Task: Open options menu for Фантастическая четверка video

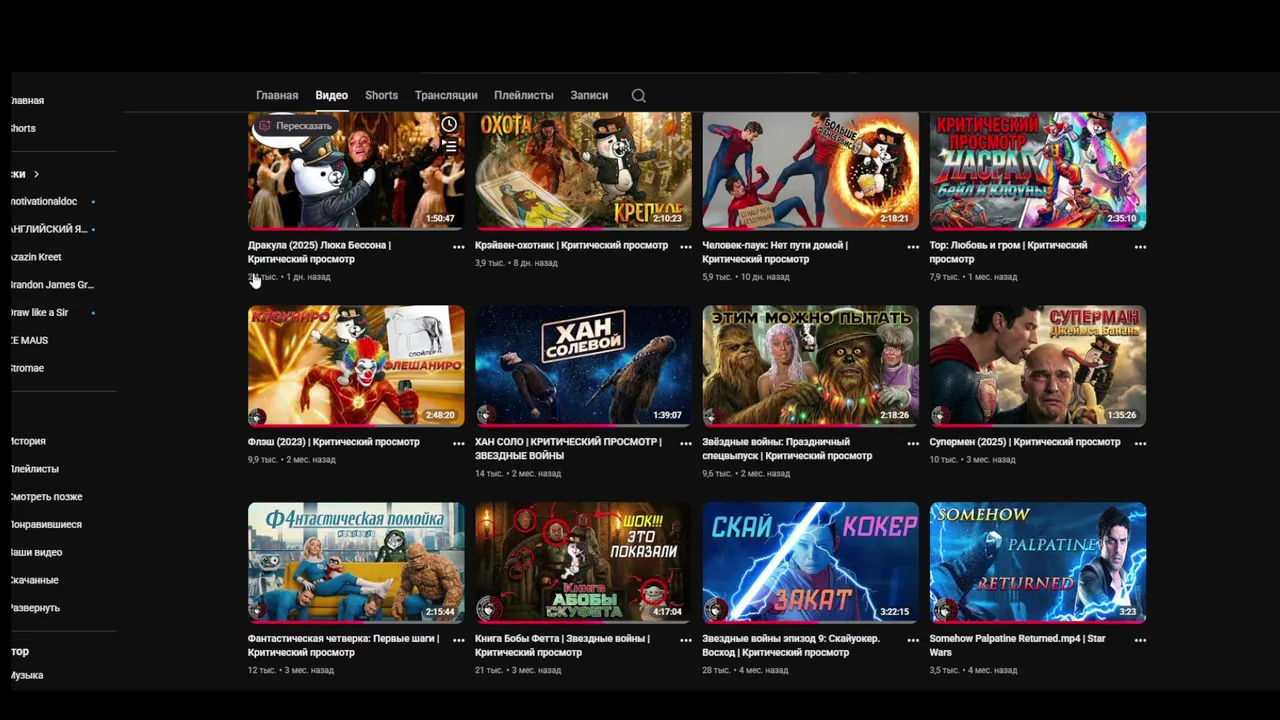Action: click(x=458, y=640)
